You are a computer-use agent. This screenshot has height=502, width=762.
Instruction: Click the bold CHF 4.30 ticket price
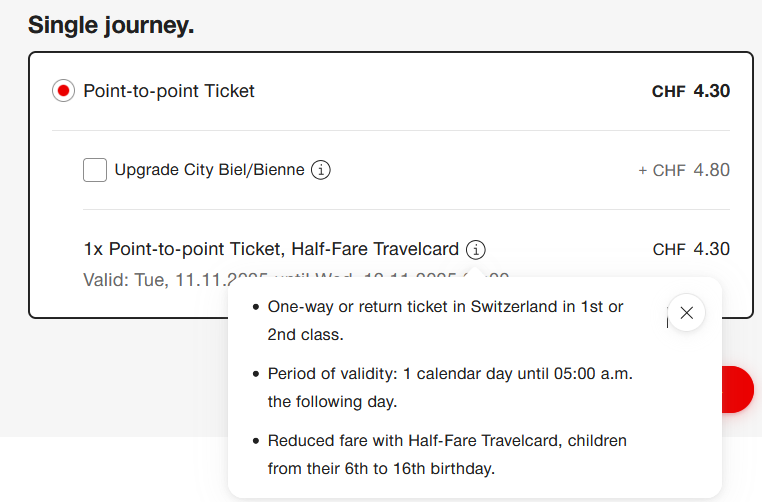coord(690,91)
